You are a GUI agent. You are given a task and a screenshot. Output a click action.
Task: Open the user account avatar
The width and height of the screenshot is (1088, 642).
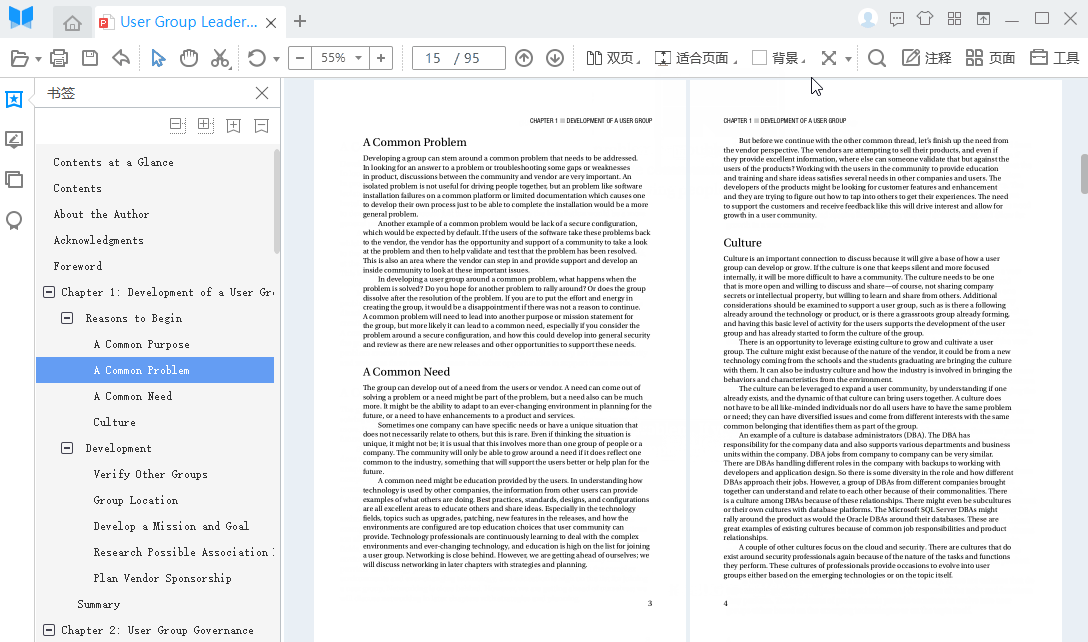pos(867,19)
